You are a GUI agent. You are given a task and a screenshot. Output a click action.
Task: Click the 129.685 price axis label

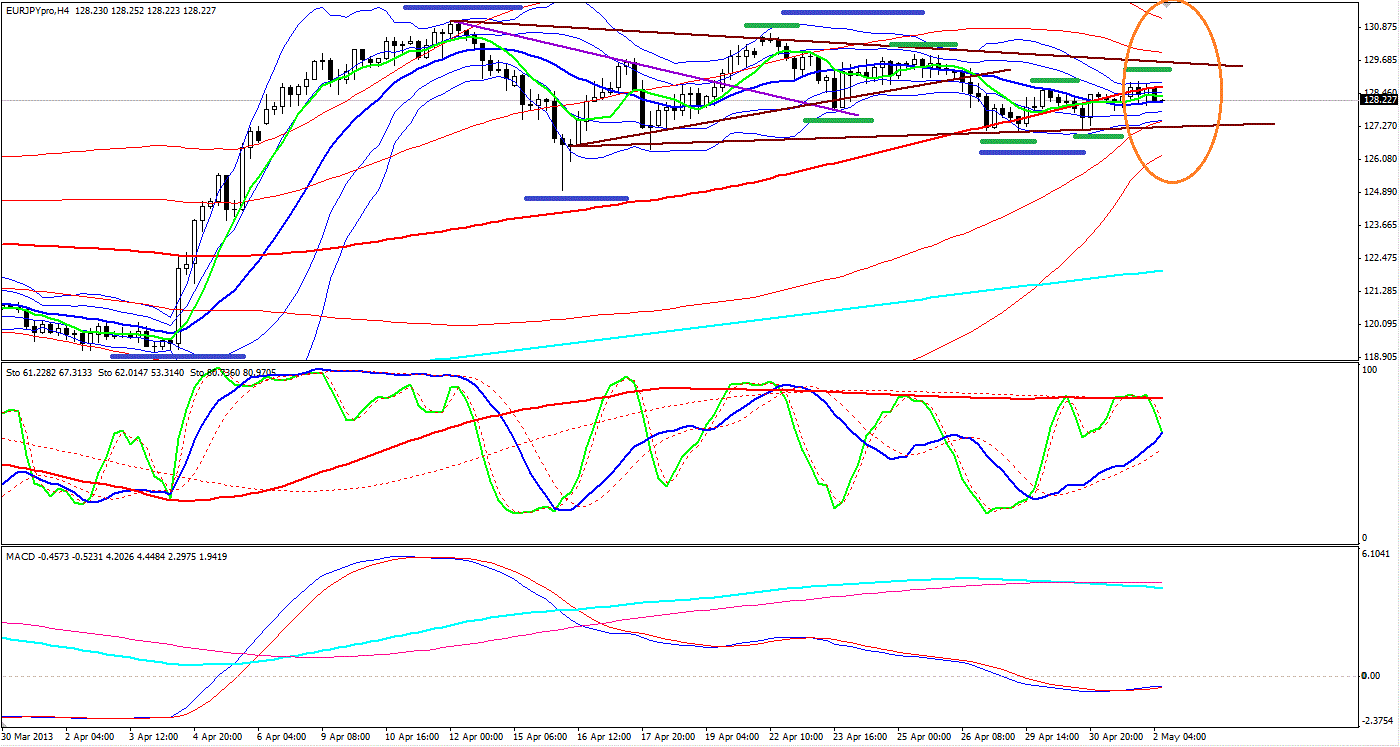1380,60
